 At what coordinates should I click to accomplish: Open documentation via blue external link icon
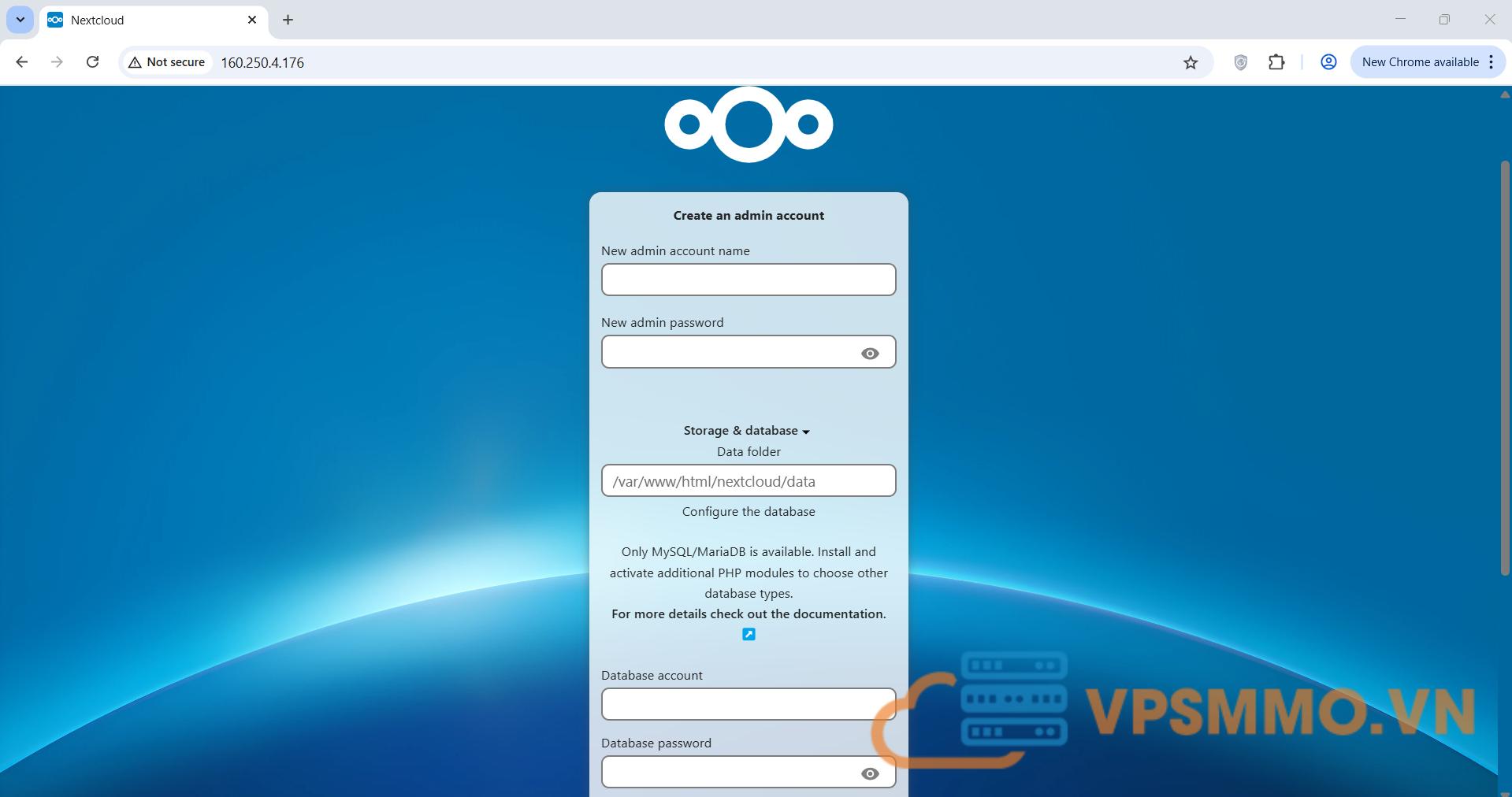point(749,634)
